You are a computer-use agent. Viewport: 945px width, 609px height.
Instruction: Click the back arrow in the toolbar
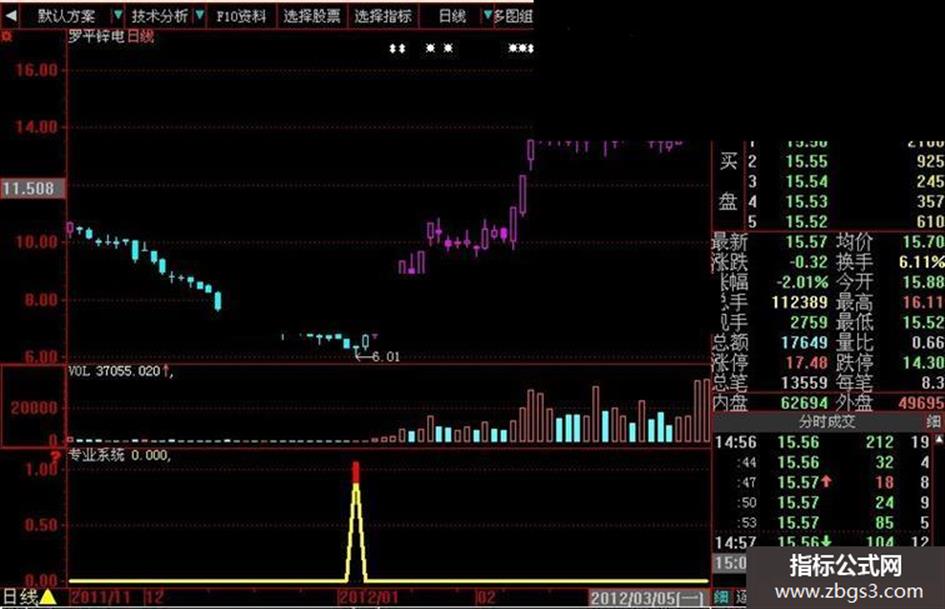[x=10, y=15]
